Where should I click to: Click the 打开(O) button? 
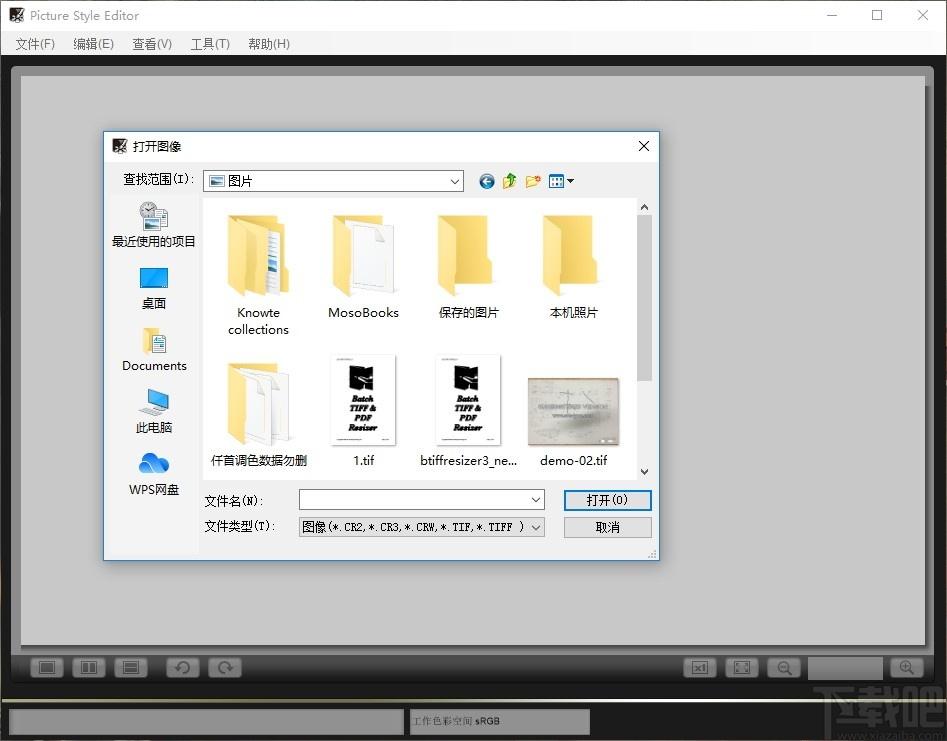coord(607,500)
